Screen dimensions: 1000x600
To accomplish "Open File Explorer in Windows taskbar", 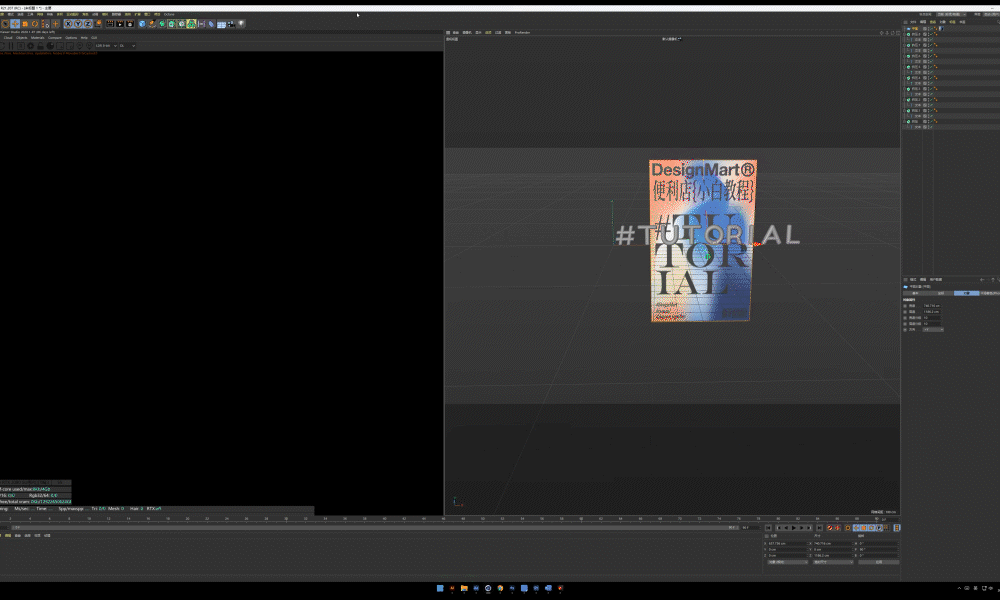I will [464, 588].
